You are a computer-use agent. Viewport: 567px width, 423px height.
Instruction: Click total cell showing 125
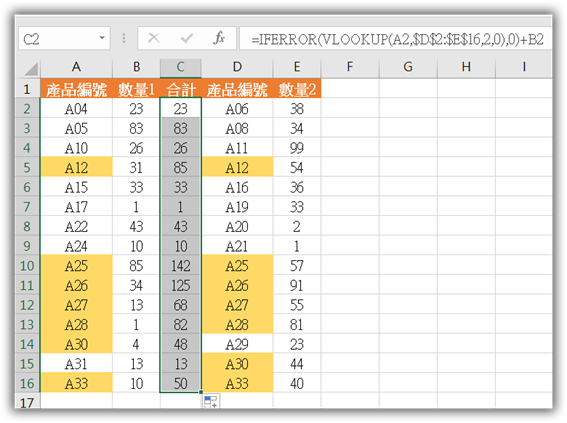click(180, 285)
